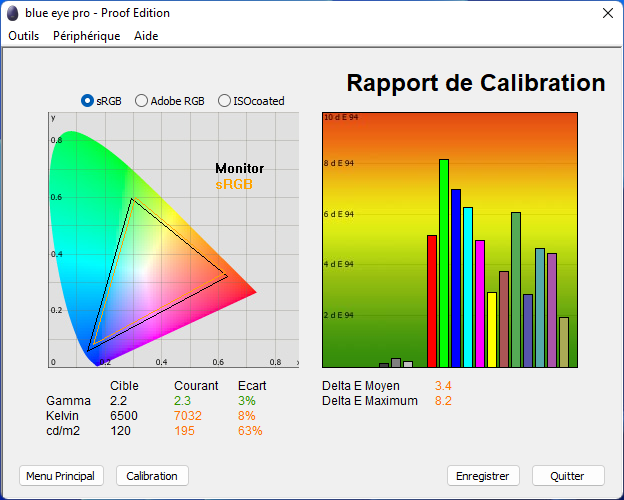Switch to the ISOcoated radio option
624x500 pixels.
tap(225, 101)
